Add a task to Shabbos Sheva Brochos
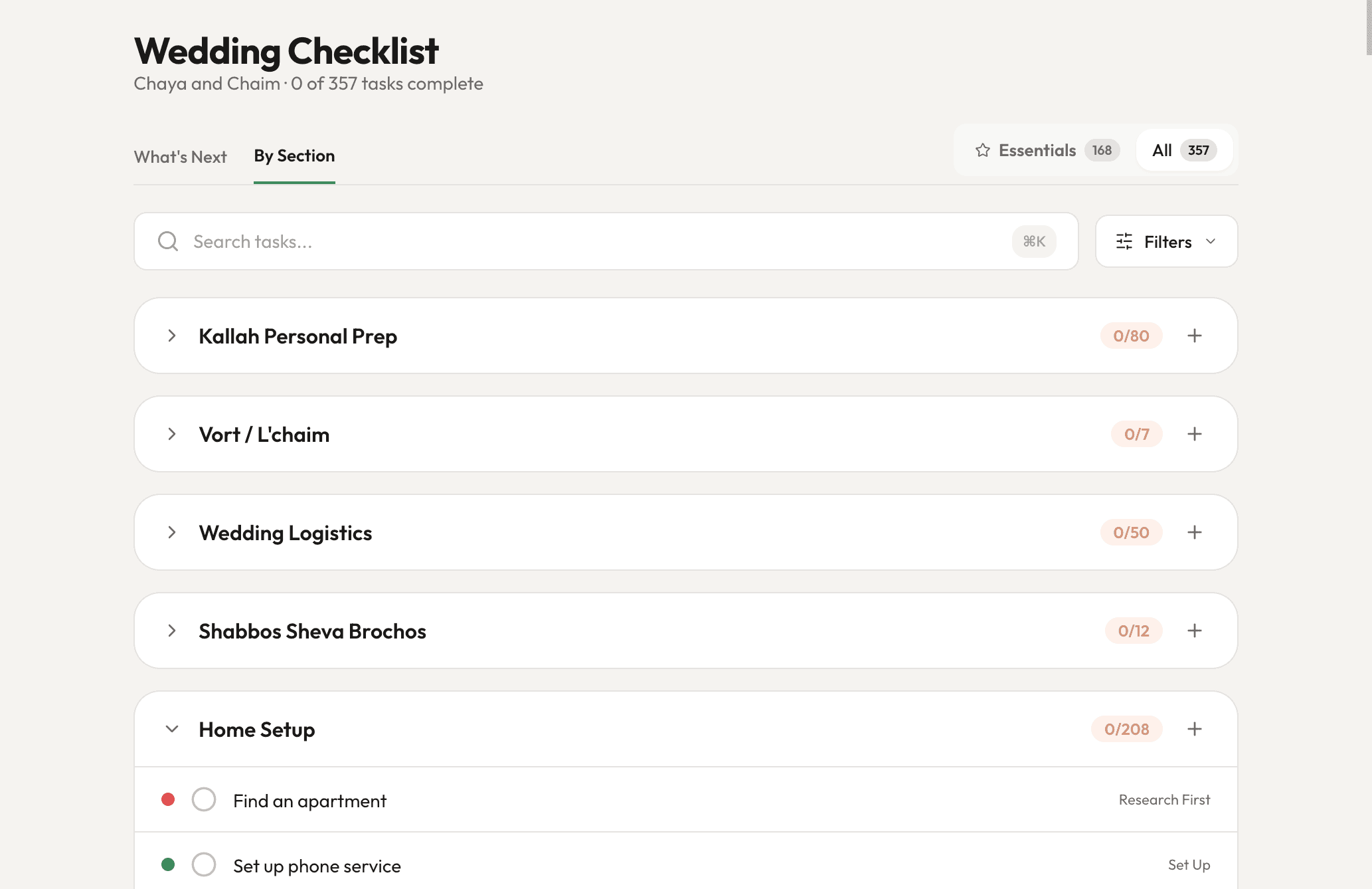Viewport: 1372px width, 889px height. click(1194, 631)
